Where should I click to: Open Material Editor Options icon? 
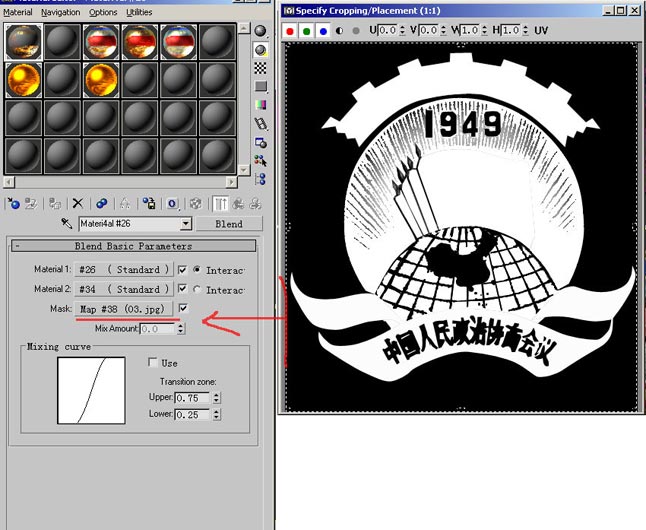click(260, 142)
